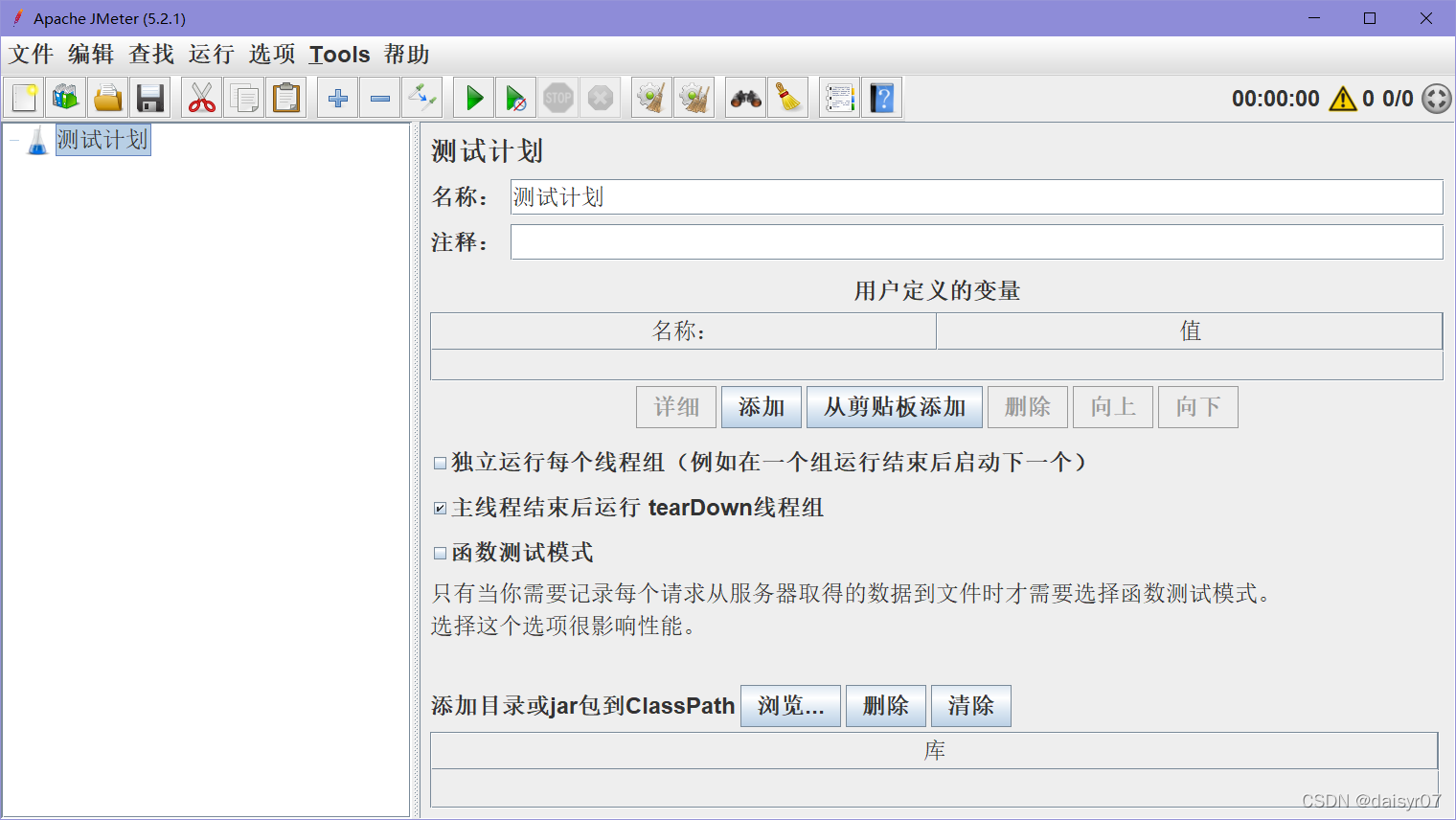Open the Function Helper dialog icon
The image size is (1456, 820).
click(840, 98)
